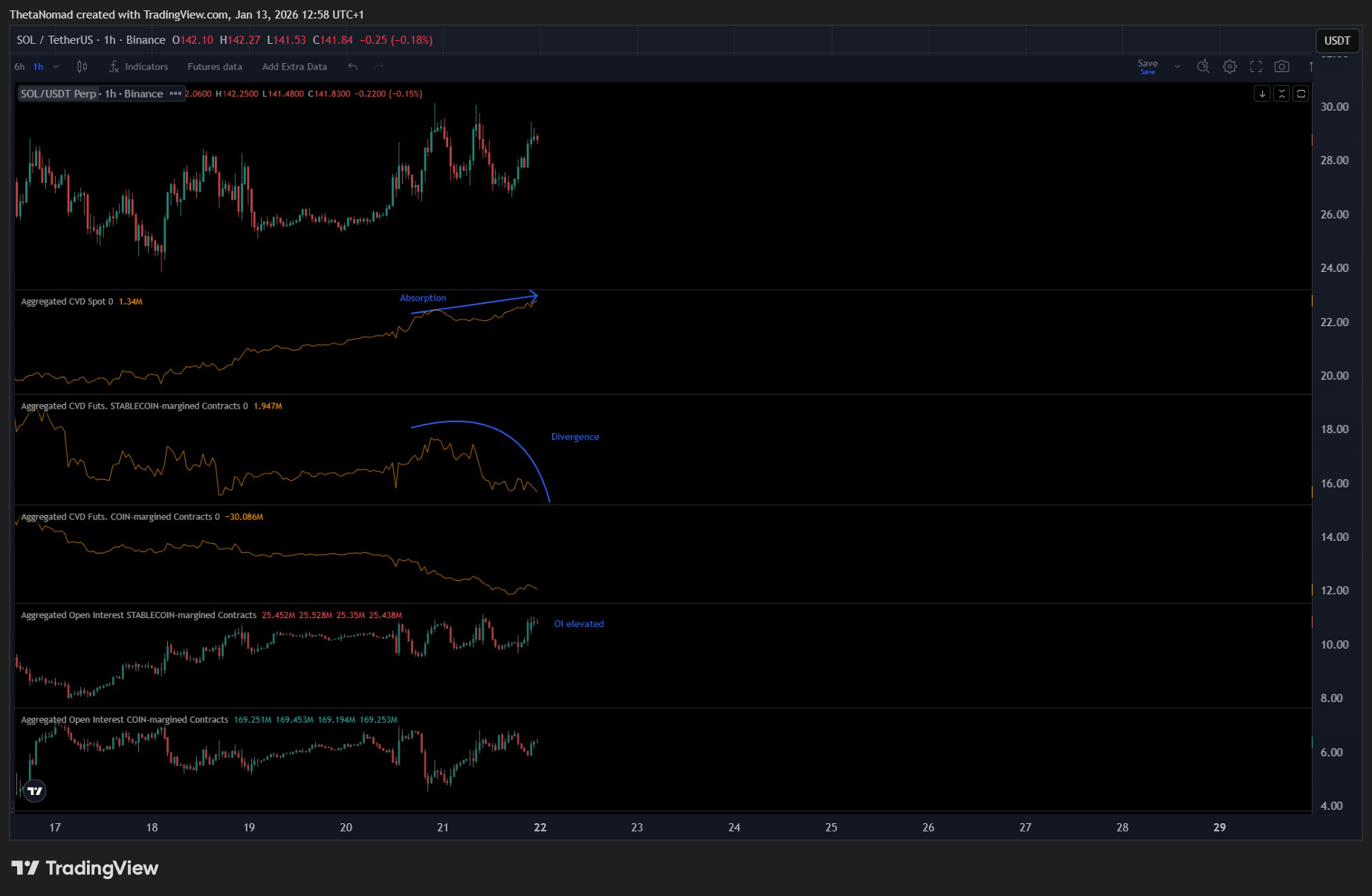Open the SOL/USDT Perp legend more menu

tap(175, 94)
